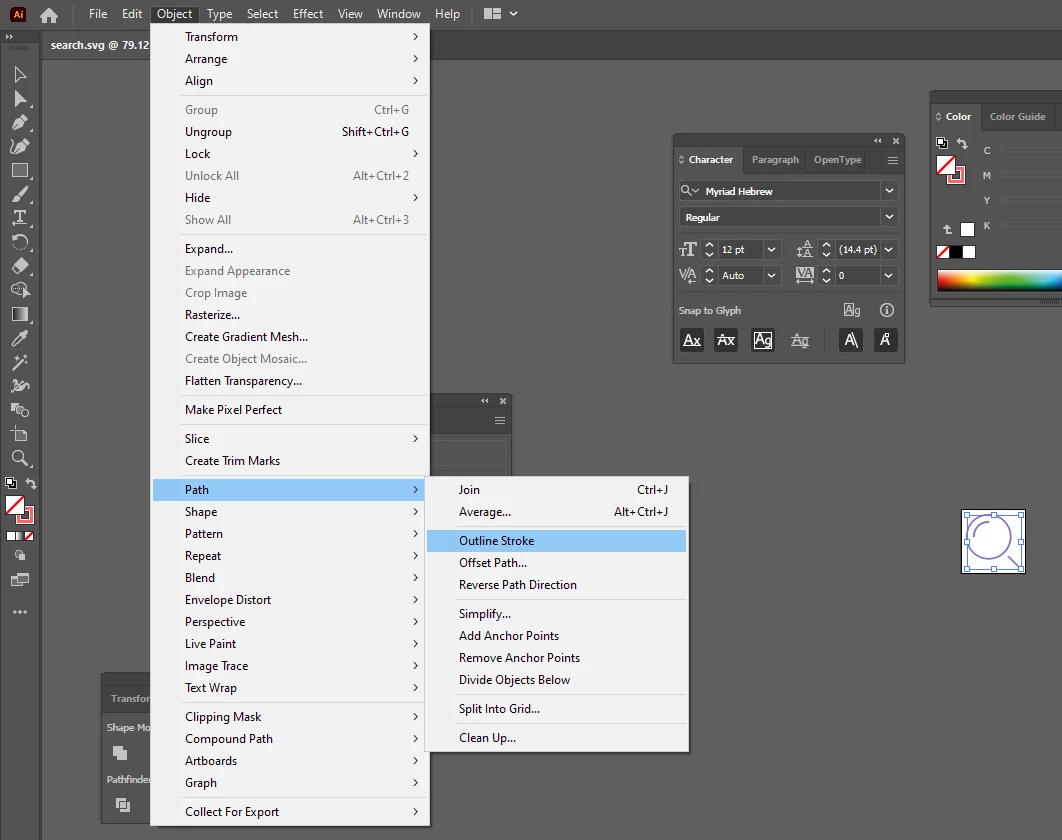This screenshot has width=1062, height=840.
Task: Switch to the OpenType tab
Action: click(837, 160)
